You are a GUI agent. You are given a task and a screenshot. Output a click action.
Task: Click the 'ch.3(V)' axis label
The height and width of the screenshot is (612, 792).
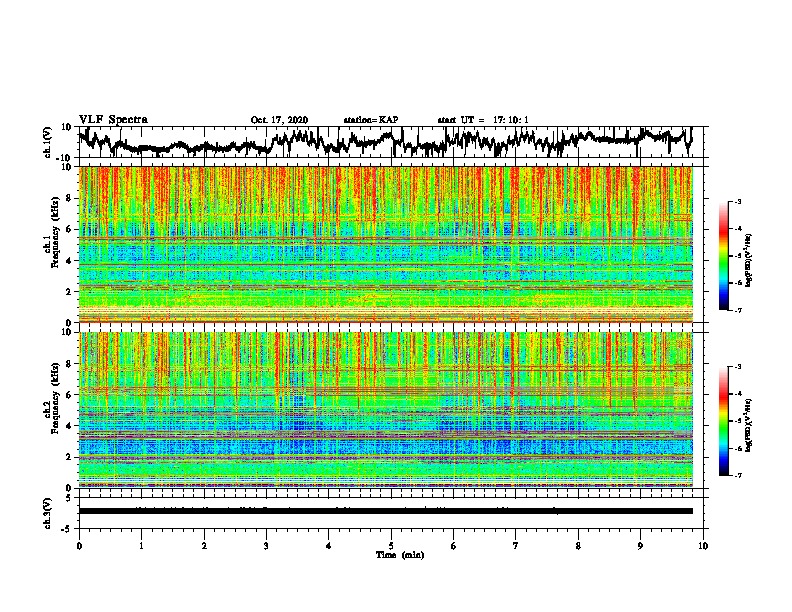[48, 513]
